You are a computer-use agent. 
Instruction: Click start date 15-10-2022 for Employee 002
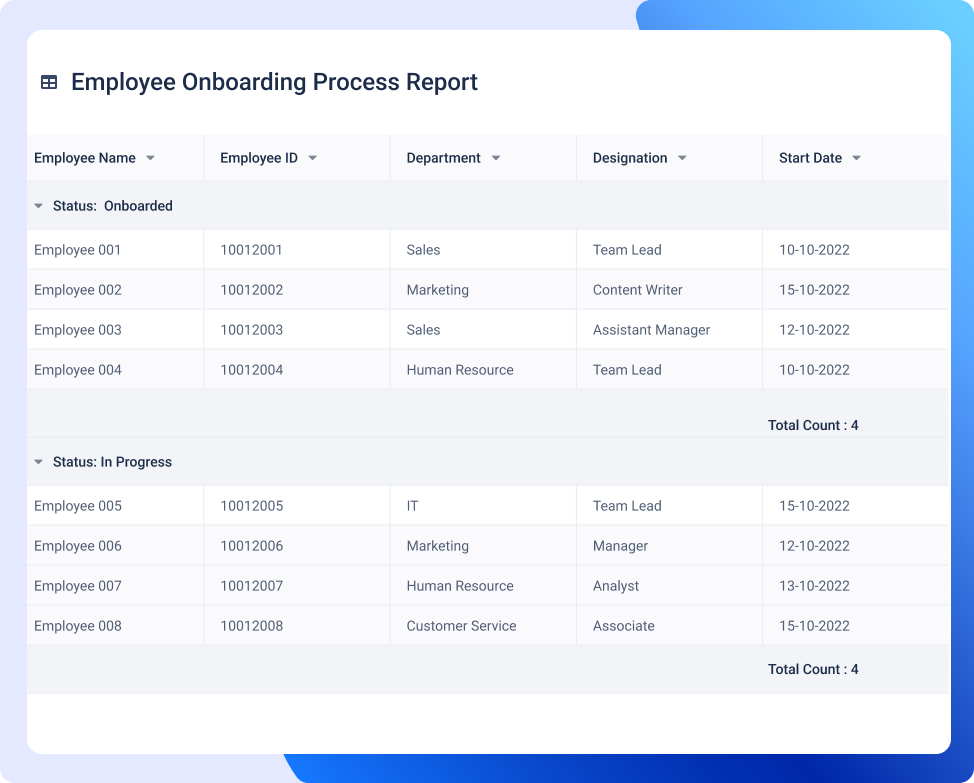point(814,290)
